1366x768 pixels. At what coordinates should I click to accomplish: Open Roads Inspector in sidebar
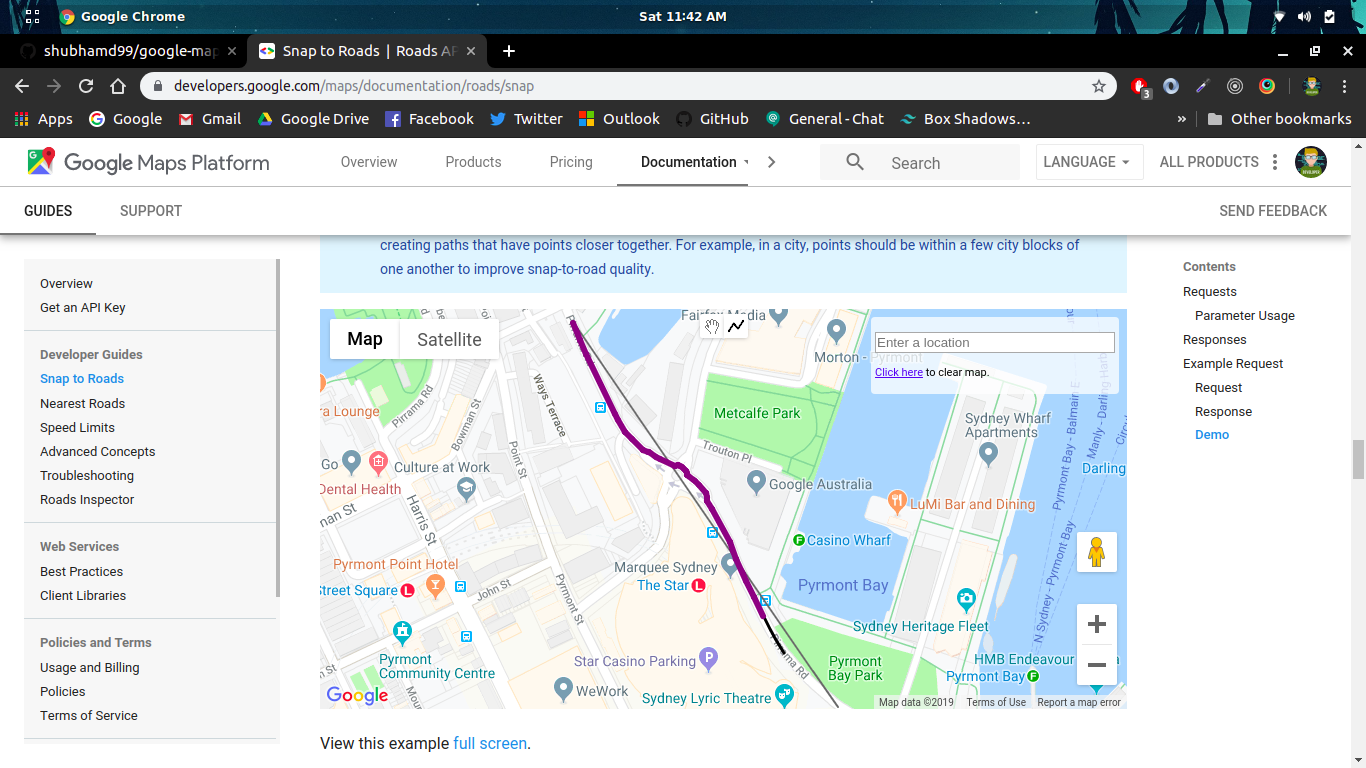click(x=87, y=499)
